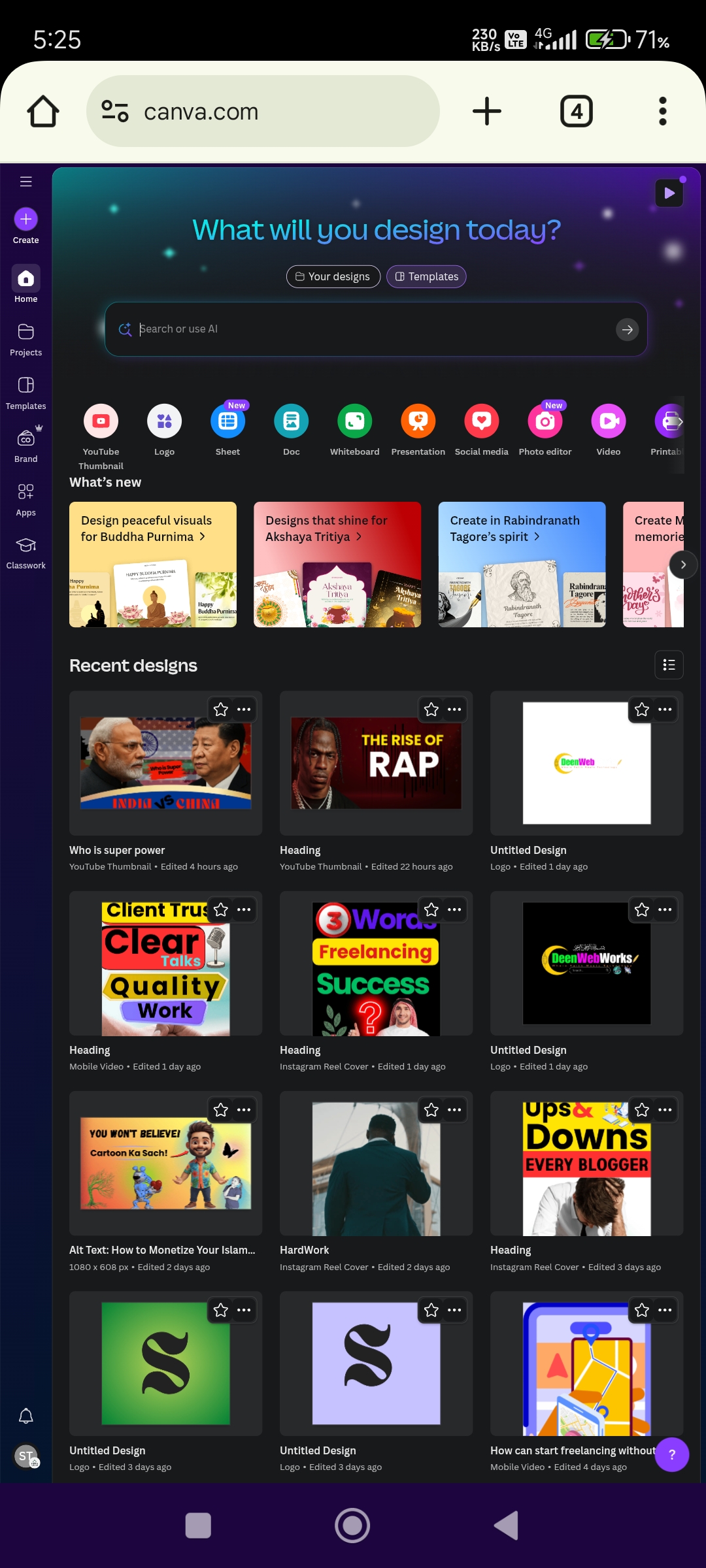Open HardWork design title
Screen dimensions: 706x1568
click(x=304, y=1250)
